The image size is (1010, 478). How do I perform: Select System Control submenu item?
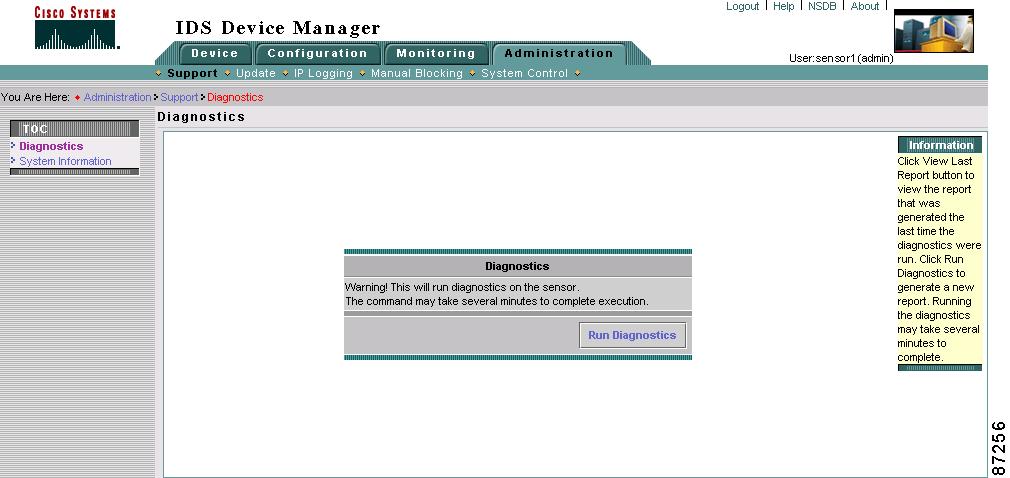coord(524,73)
